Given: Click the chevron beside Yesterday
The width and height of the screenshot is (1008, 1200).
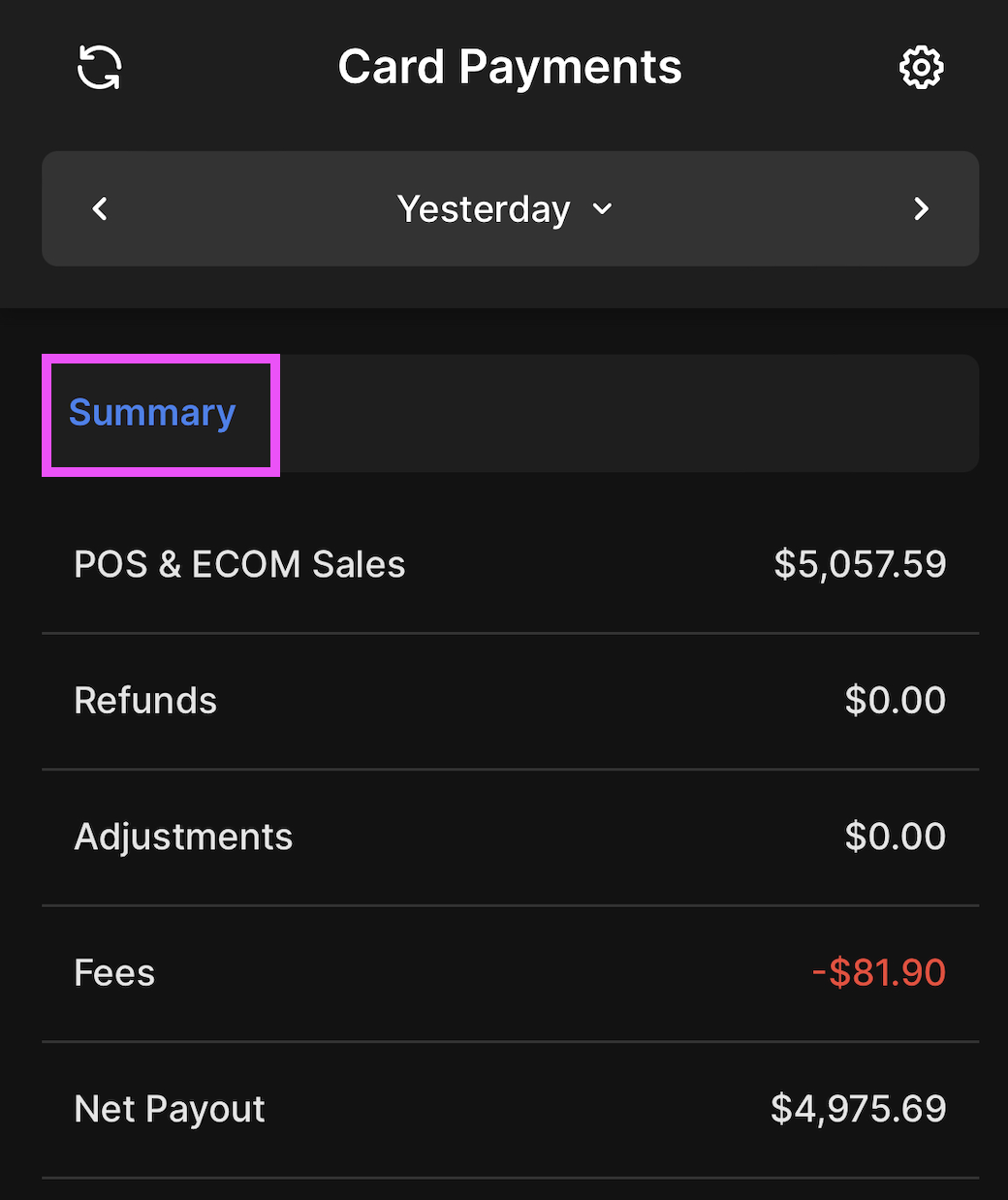Looking at the screenshot, I should [x=603, y=209].
